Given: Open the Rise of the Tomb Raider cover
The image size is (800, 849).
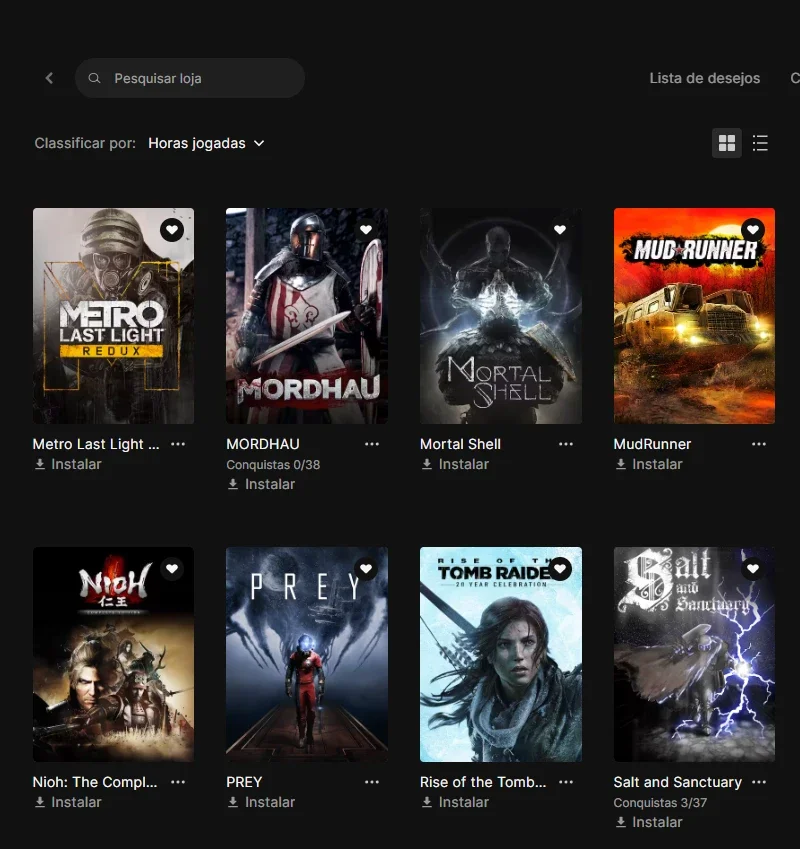Looking at the screenshot, I should tap(501, 654).
